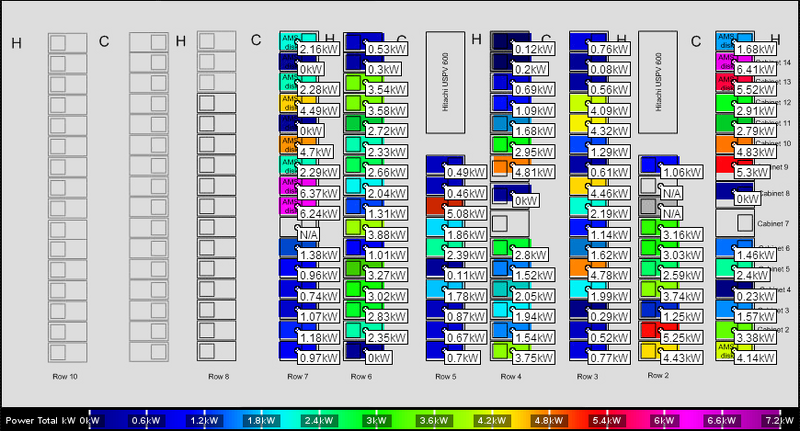The width and height of the screenshot is (800, 431).
Task: Open the 0.97kW label in Row 7
Action: click(318, 358)
